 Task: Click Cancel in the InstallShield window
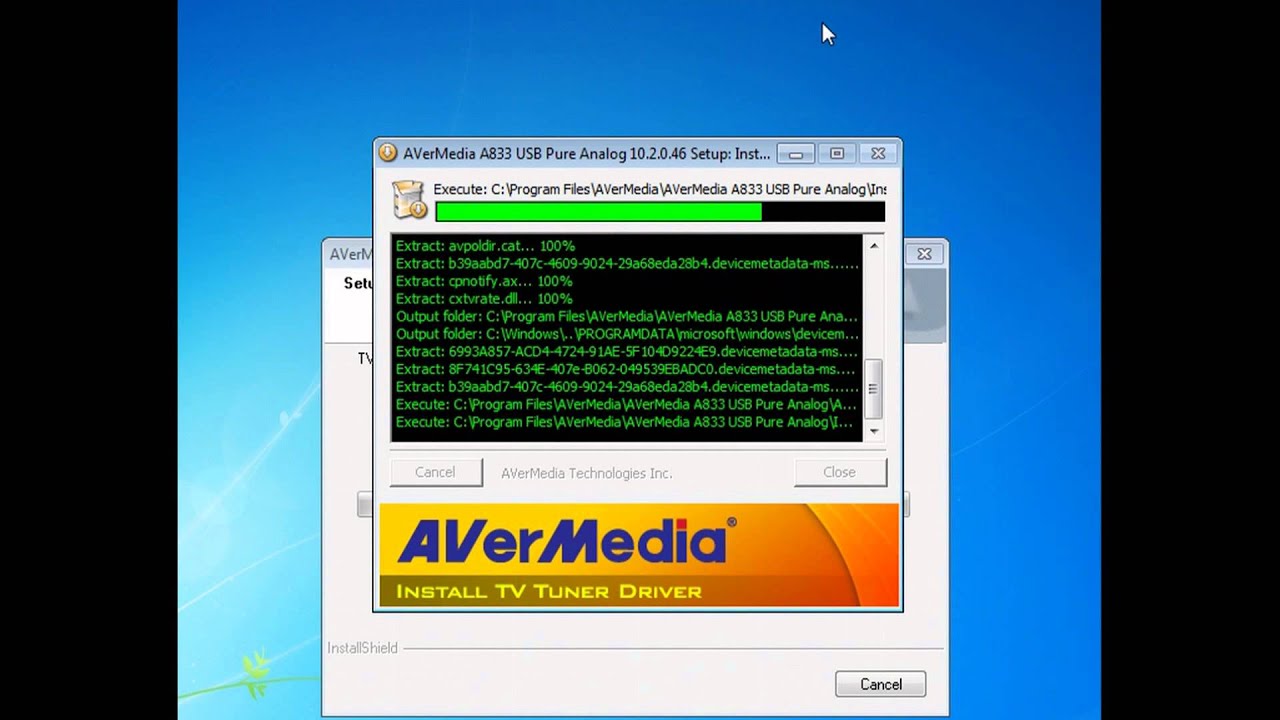coord(881,684)
